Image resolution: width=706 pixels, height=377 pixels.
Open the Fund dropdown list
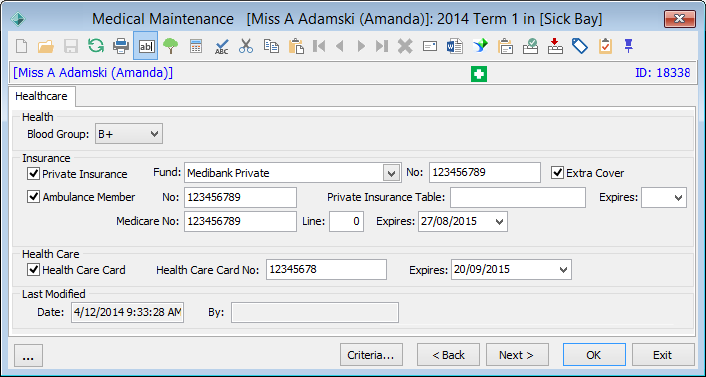coord(391,173)
